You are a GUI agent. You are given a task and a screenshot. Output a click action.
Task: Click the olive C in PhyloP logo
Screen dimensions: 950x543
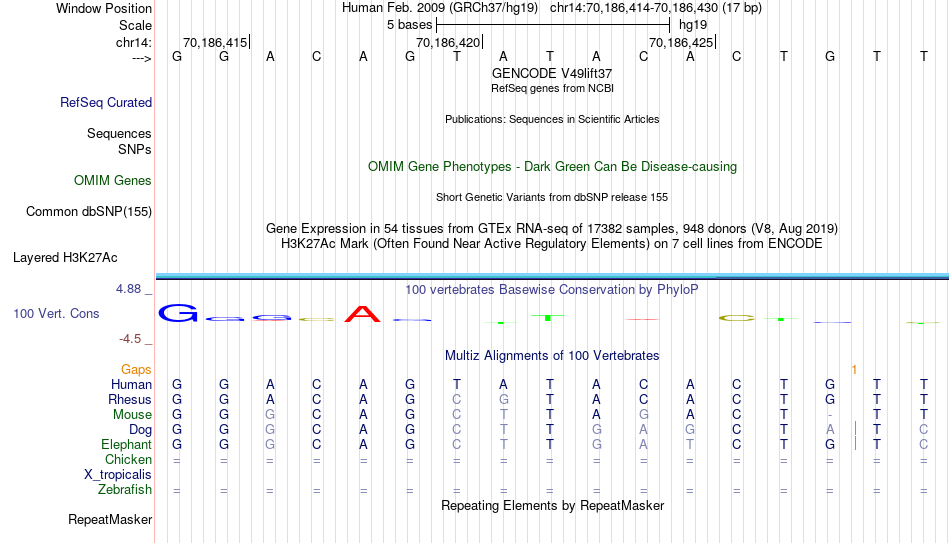[x=736, y=318]
